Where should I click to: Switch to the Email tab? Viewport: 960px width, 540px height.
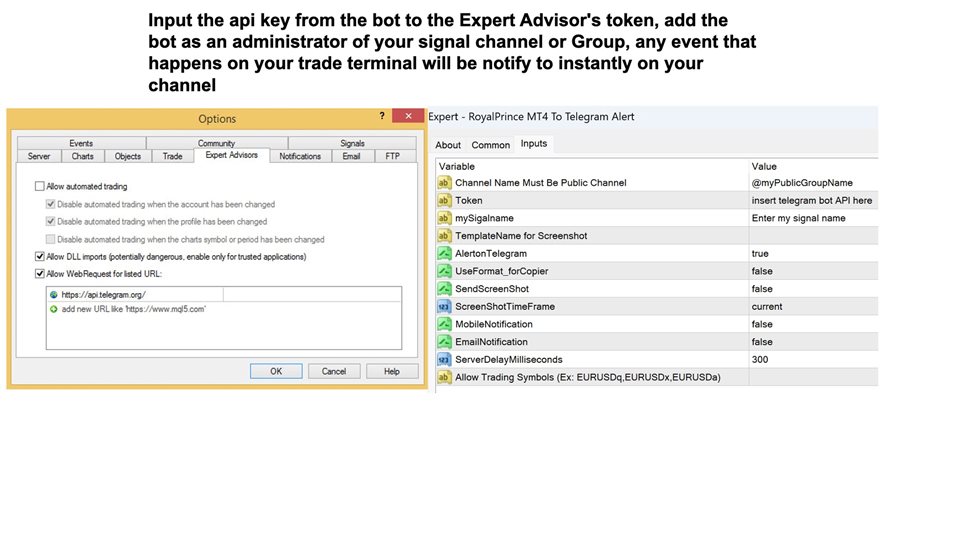(x=351, y=156)
